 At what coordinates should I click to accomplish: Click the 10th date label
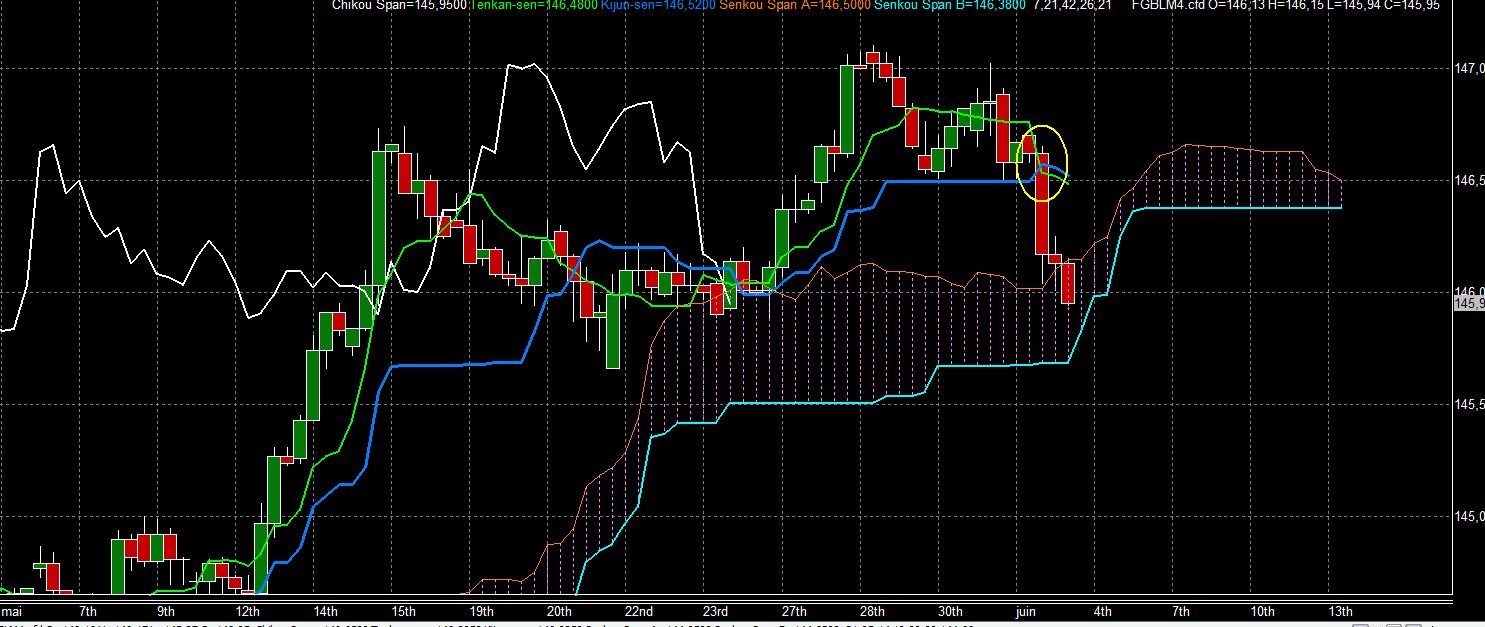(1263, 611)
